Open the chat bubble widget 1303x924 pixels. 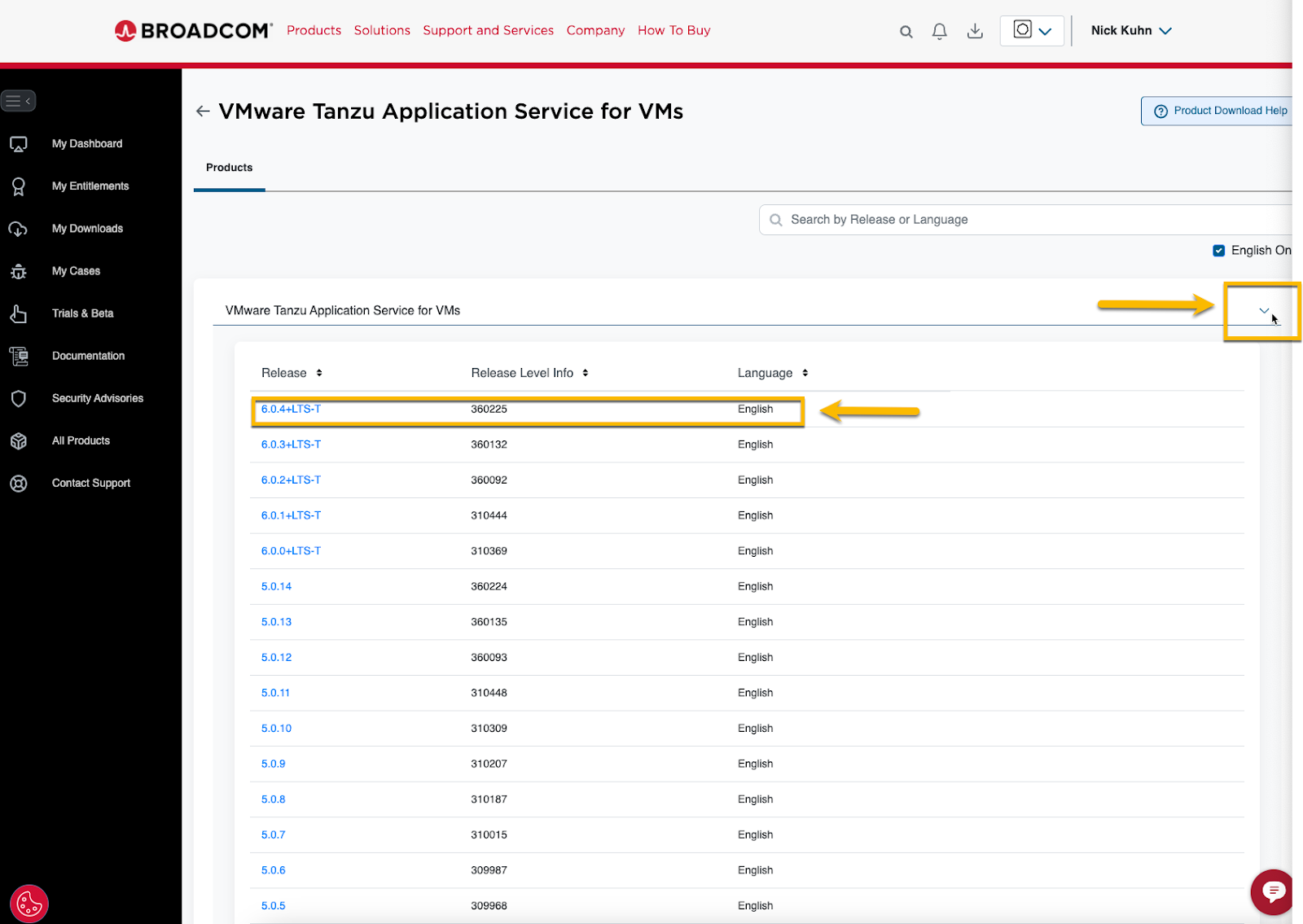coord(1272,891)
